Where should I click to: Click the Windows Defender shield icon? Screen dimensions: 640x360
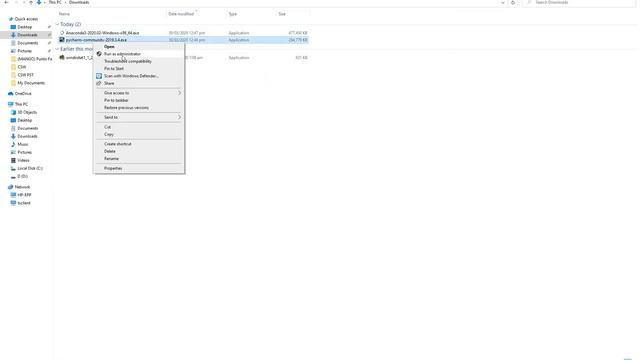tap(99, 76)
